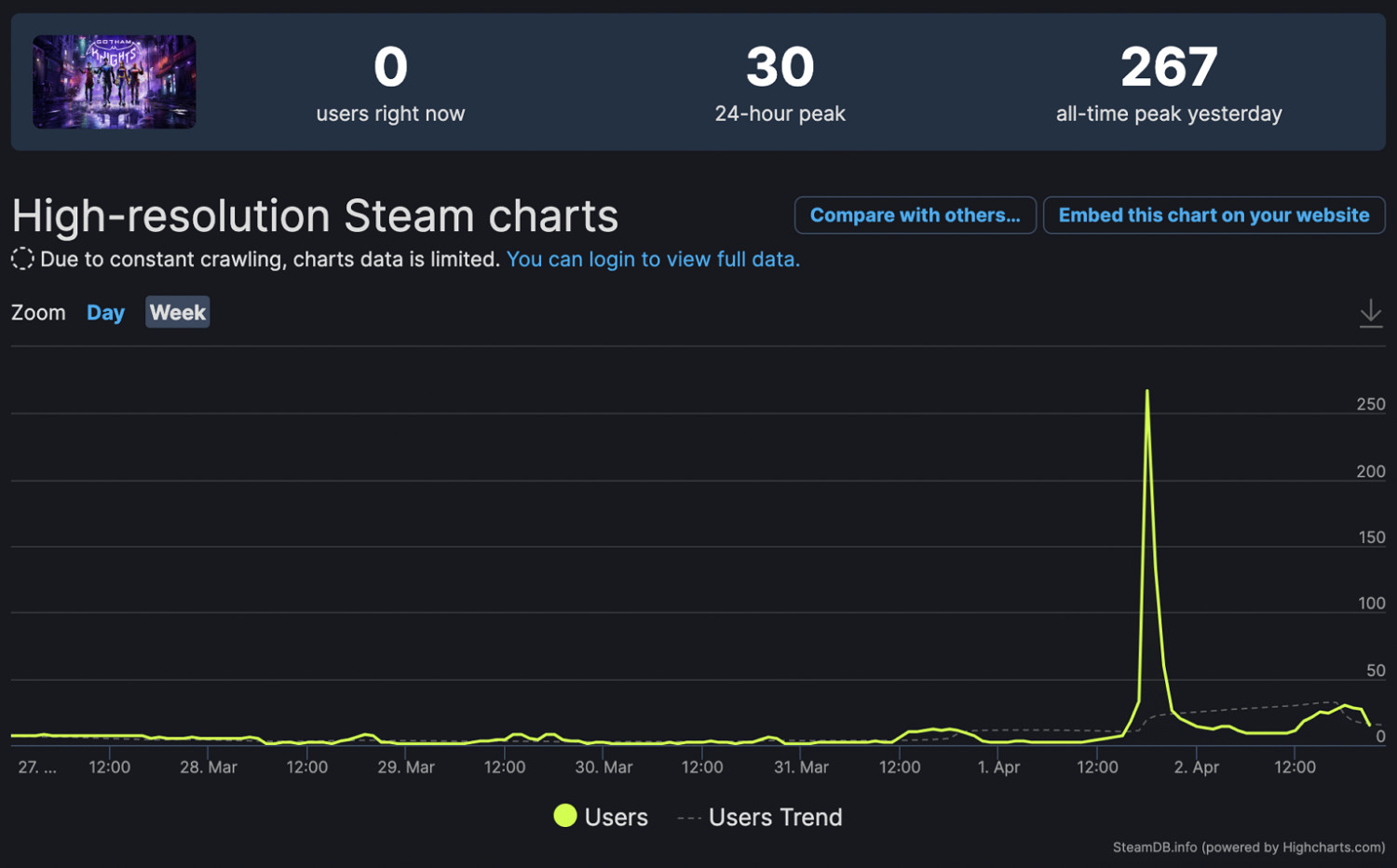1397x868 pixels.
Task: Switch chart zoom to Day
Action: click(105, 313)
